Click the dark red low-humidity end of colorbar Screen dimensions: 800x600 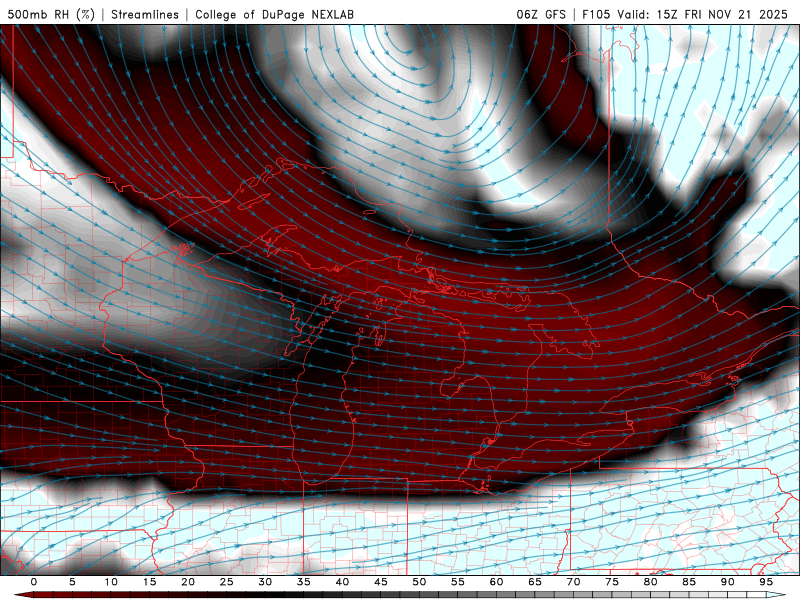26,595
